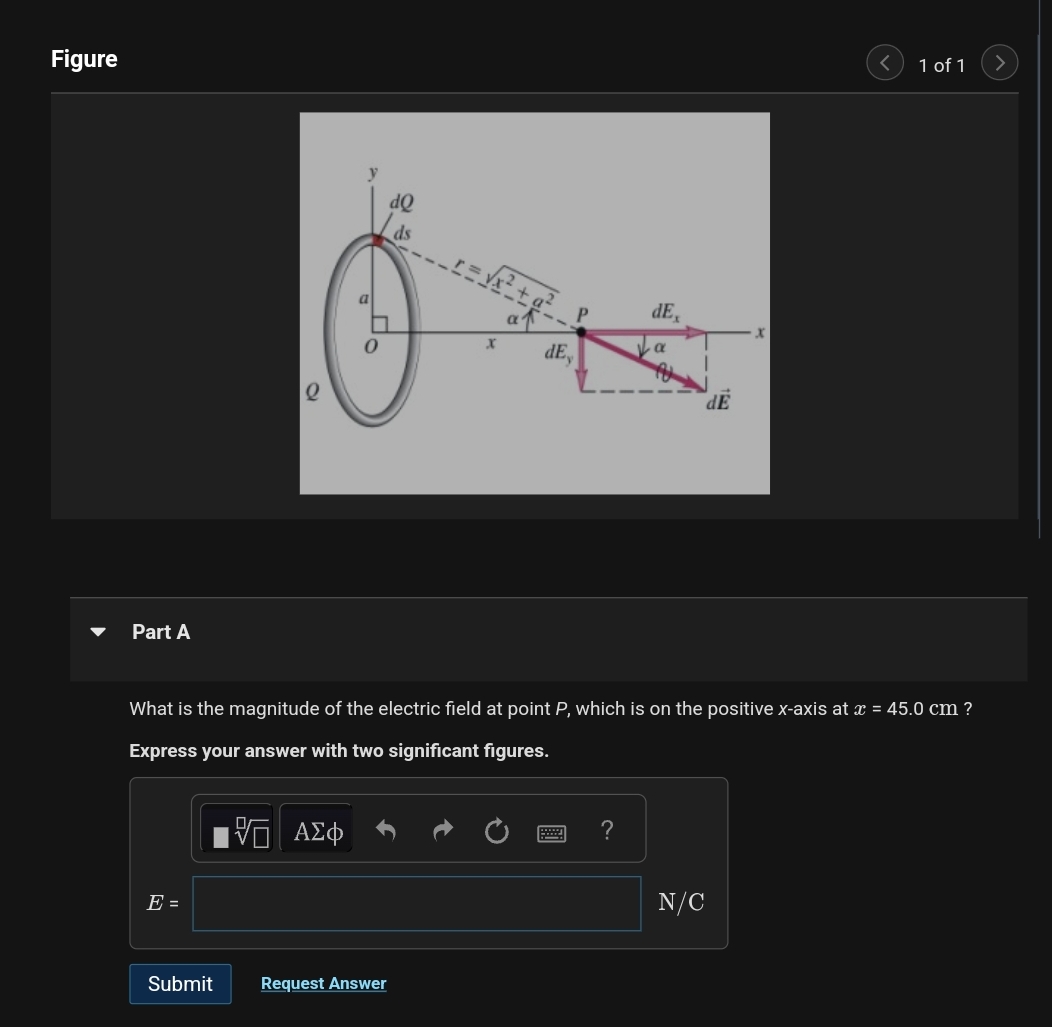This screenshot has height=1027, width=1052.
Task: Open equation editor help via the question mark
Action: (x=606, y=829)
